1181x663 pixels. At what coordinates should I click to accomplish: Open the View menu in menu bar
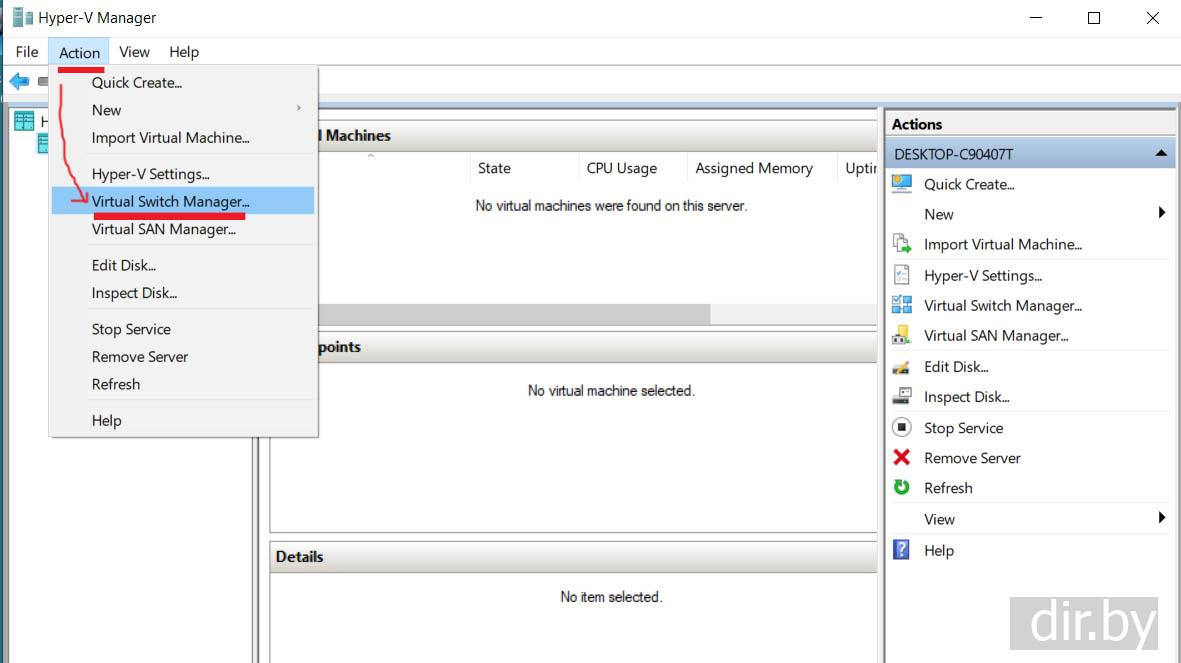pyautogui.click(x=134, y=52)
